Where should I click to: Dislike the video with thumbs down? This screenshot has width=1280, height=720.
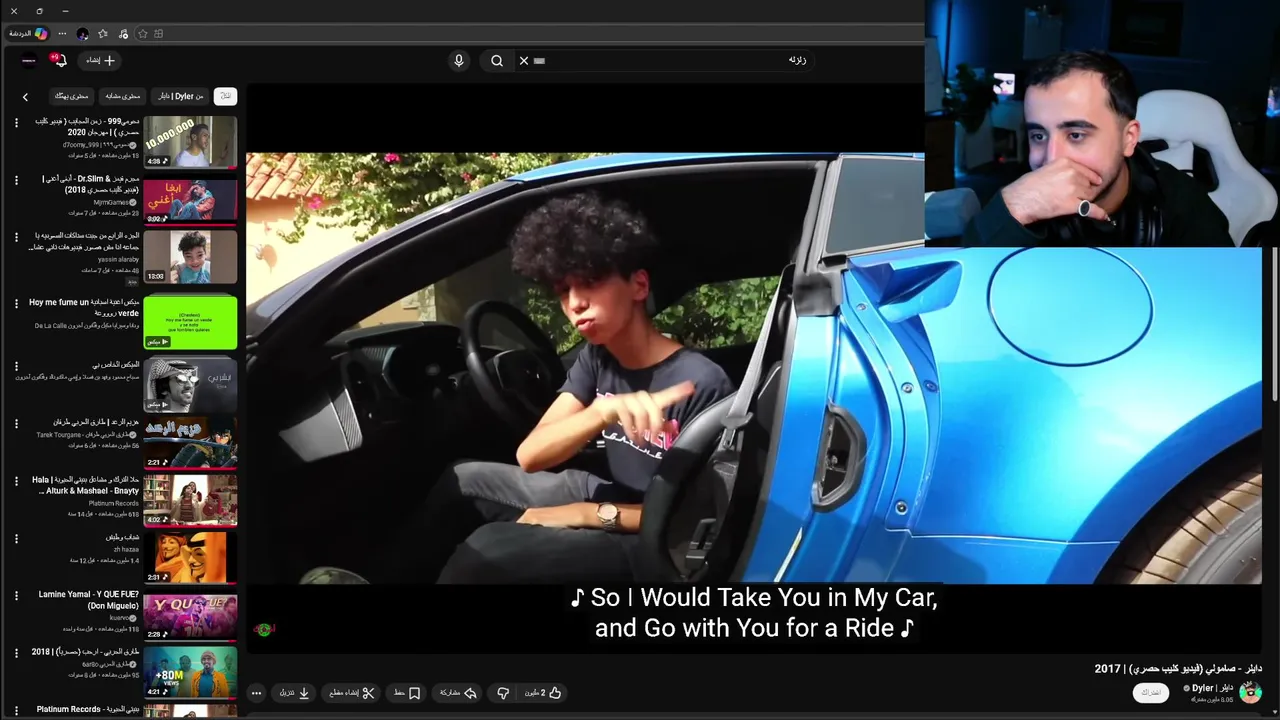pos(503,693)
